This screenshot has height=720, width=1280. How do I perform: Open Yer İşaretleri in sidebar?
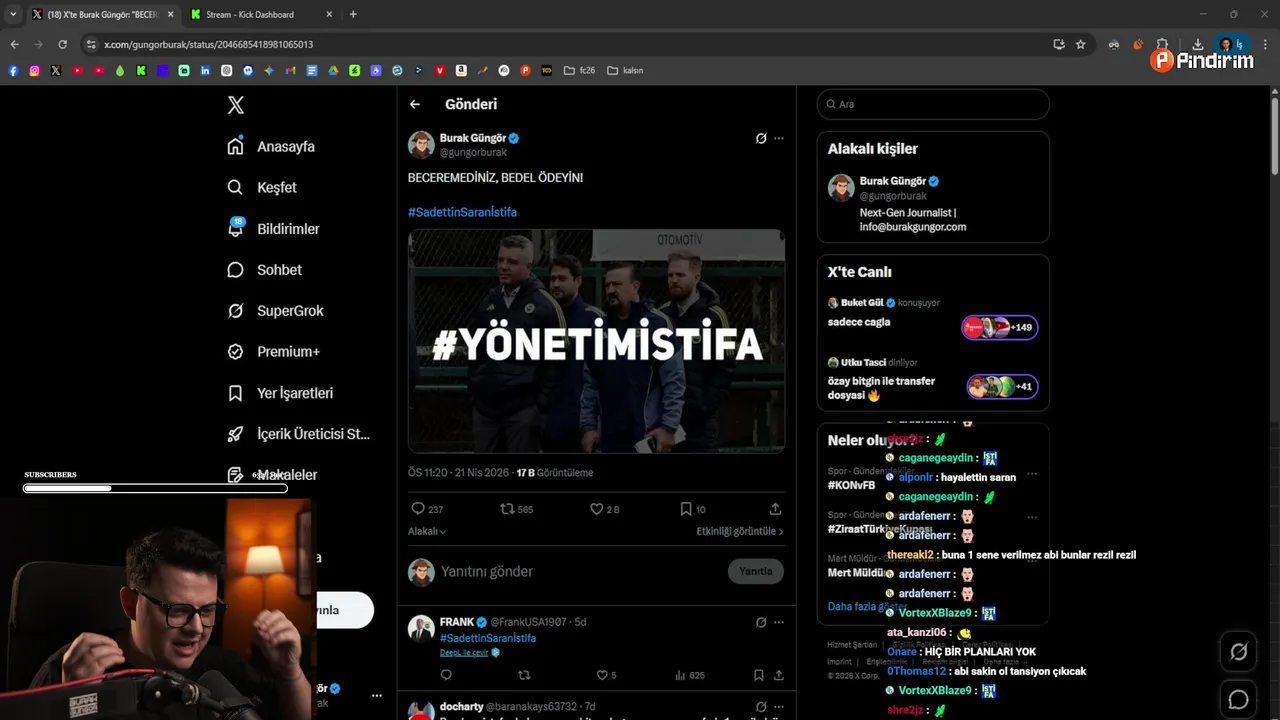280,393
